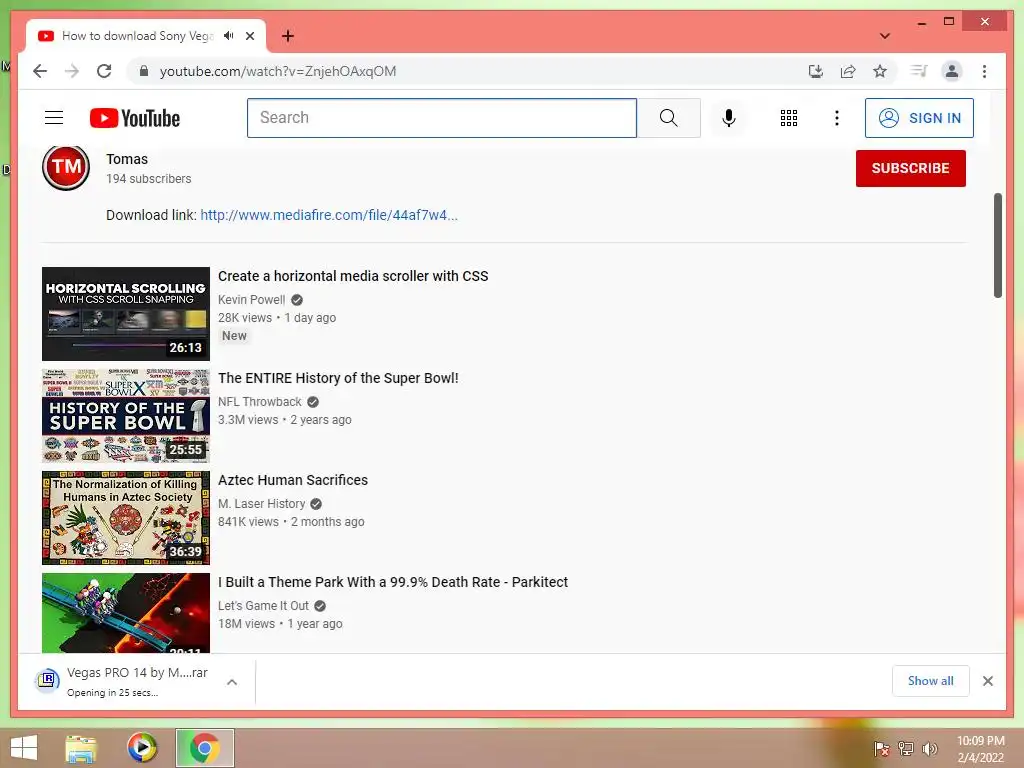This screenshot has width=1024, height=768.
Task: Start voice search with the microphone icon
Action: [729, 118]
